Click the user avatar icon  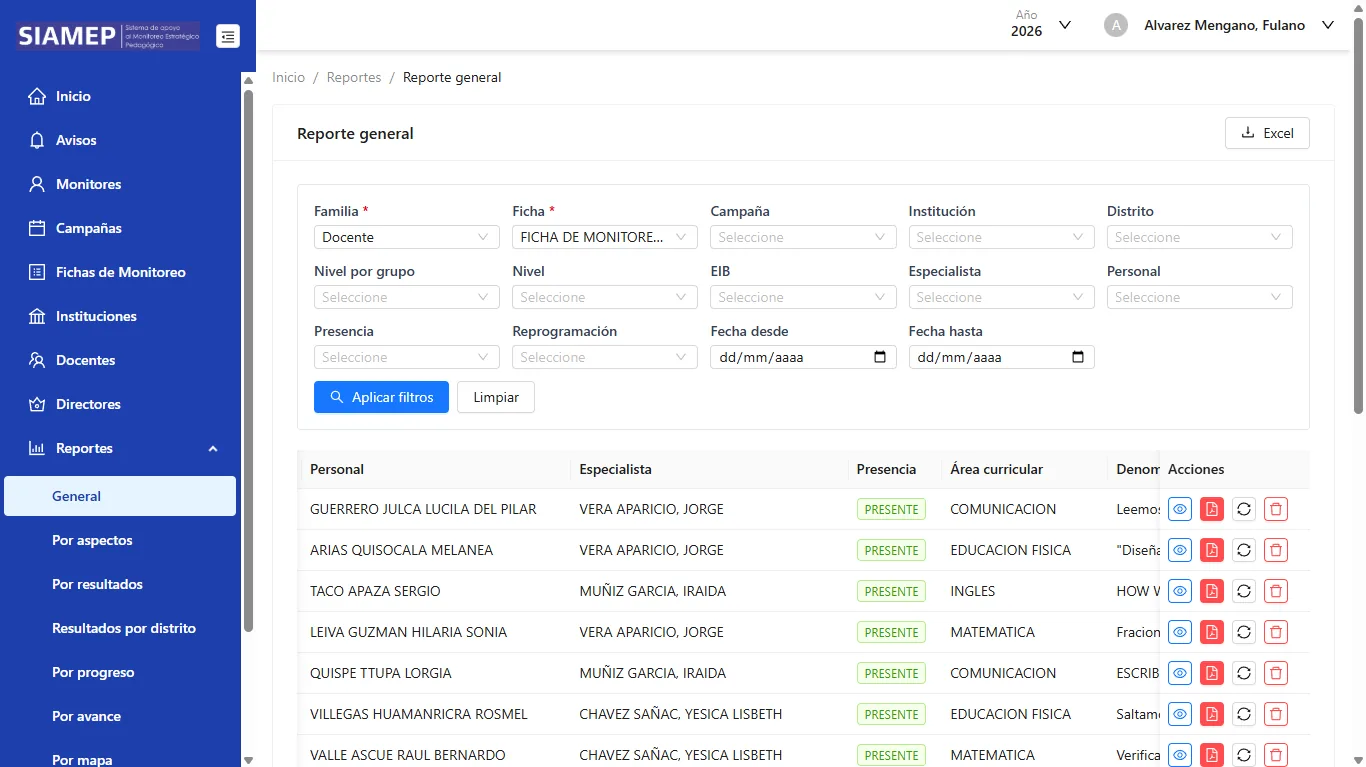pos(1116,25)
